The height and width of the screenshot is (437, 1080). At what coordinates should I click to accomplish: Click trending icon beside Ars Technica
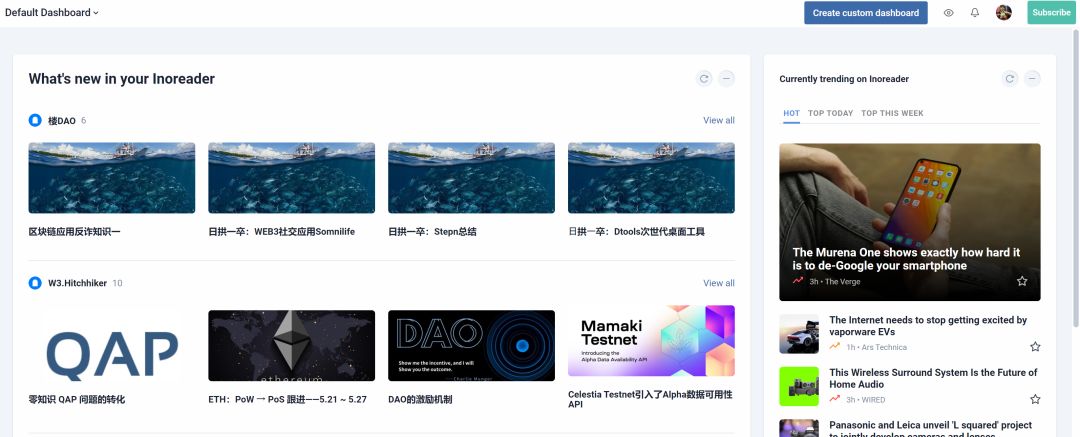tap(835, 347)
